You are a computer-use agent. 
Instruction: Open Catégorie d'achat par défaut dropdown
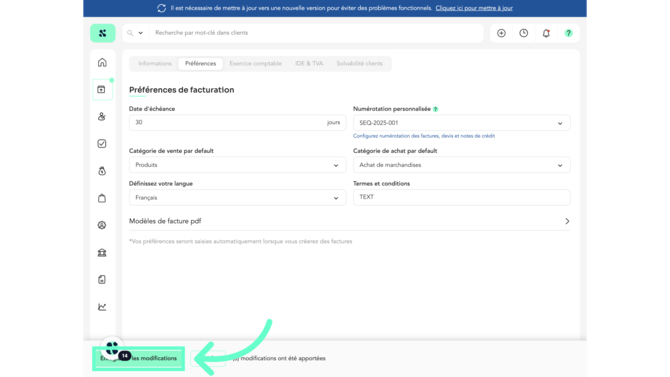click(461, 165)
